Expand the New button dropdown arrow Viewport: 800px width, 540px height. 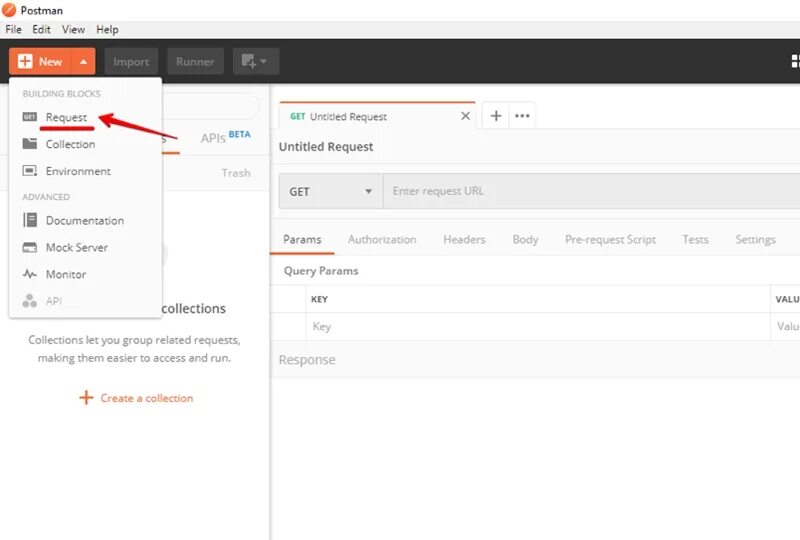[84, 62]
